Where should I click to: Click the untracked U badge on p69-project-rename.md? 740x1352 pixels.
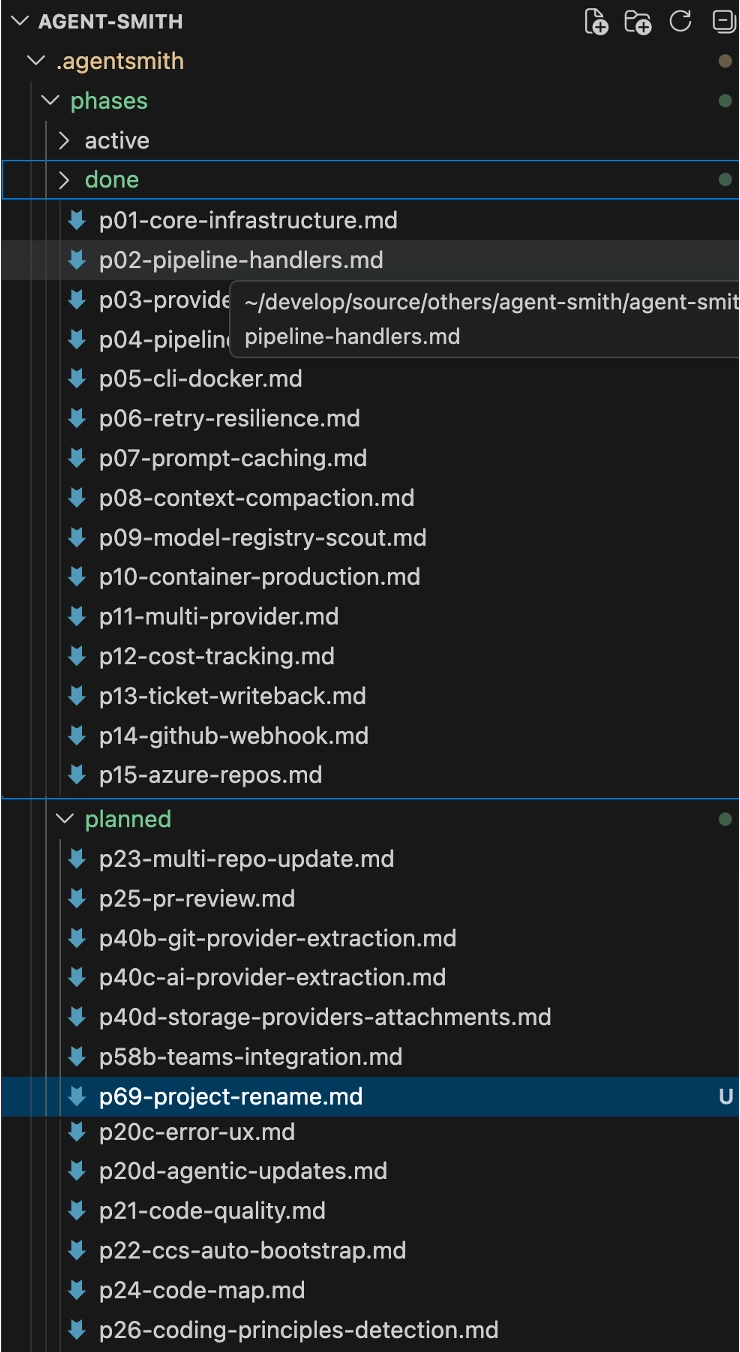coord(725,1097)
